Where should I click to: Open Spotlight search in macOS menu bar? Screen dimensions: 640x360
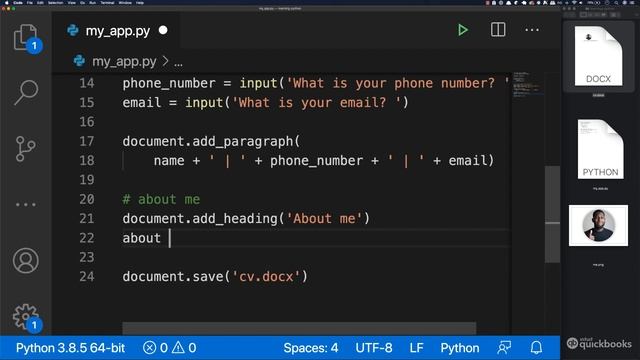click(616, 3)
